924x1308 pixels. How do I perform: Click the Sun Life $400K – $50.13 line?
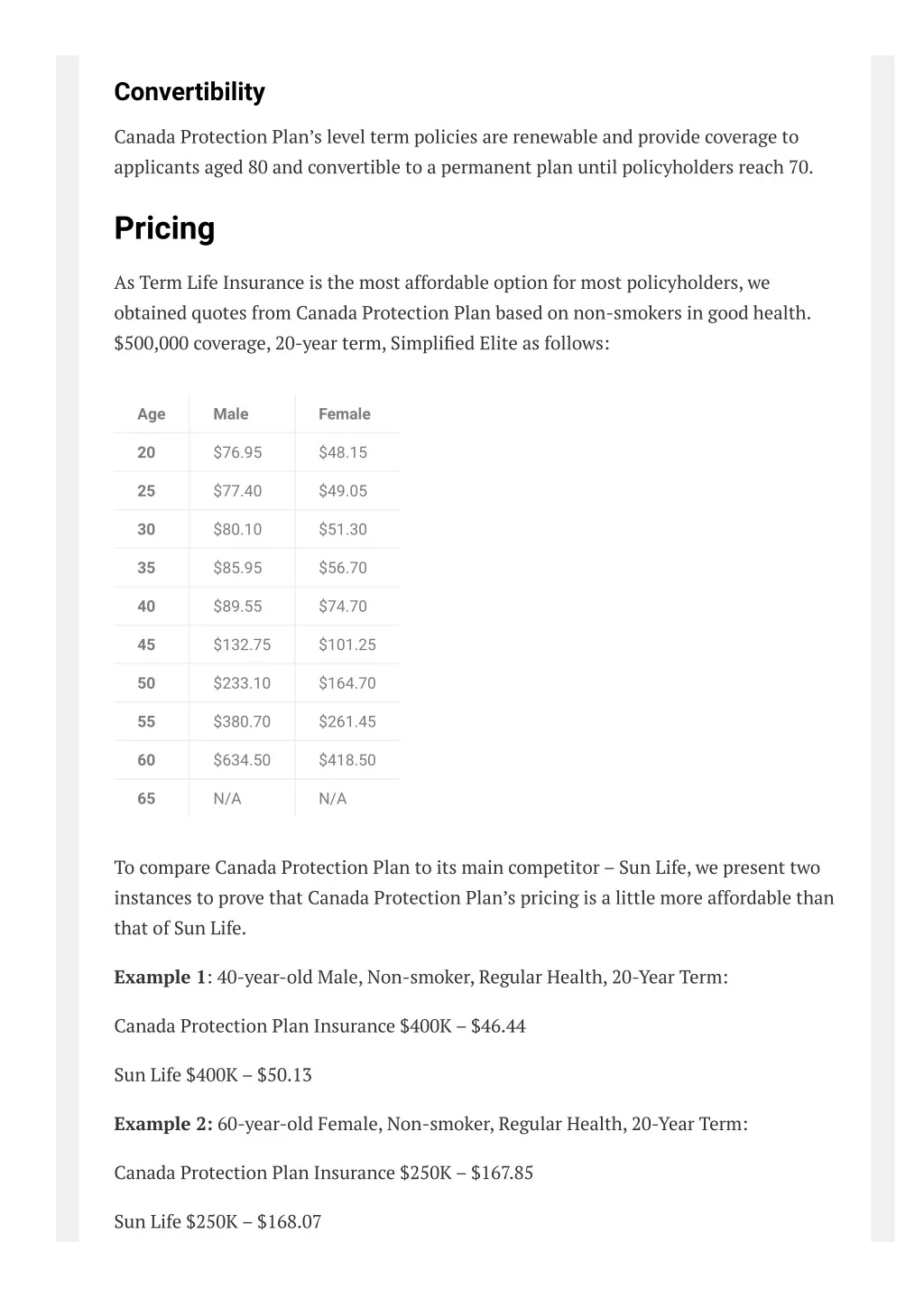(213, 1075)
